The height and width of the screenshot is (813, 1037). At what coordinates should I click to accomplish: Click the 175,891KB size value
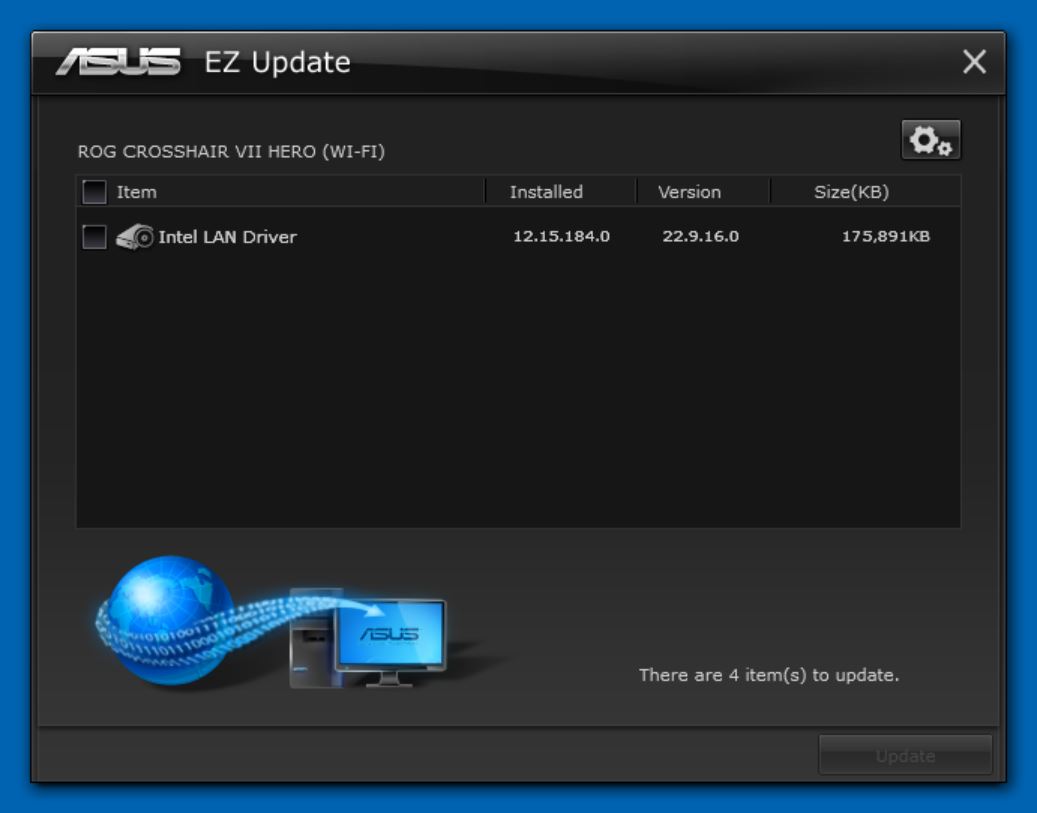[x=886, y=236]
